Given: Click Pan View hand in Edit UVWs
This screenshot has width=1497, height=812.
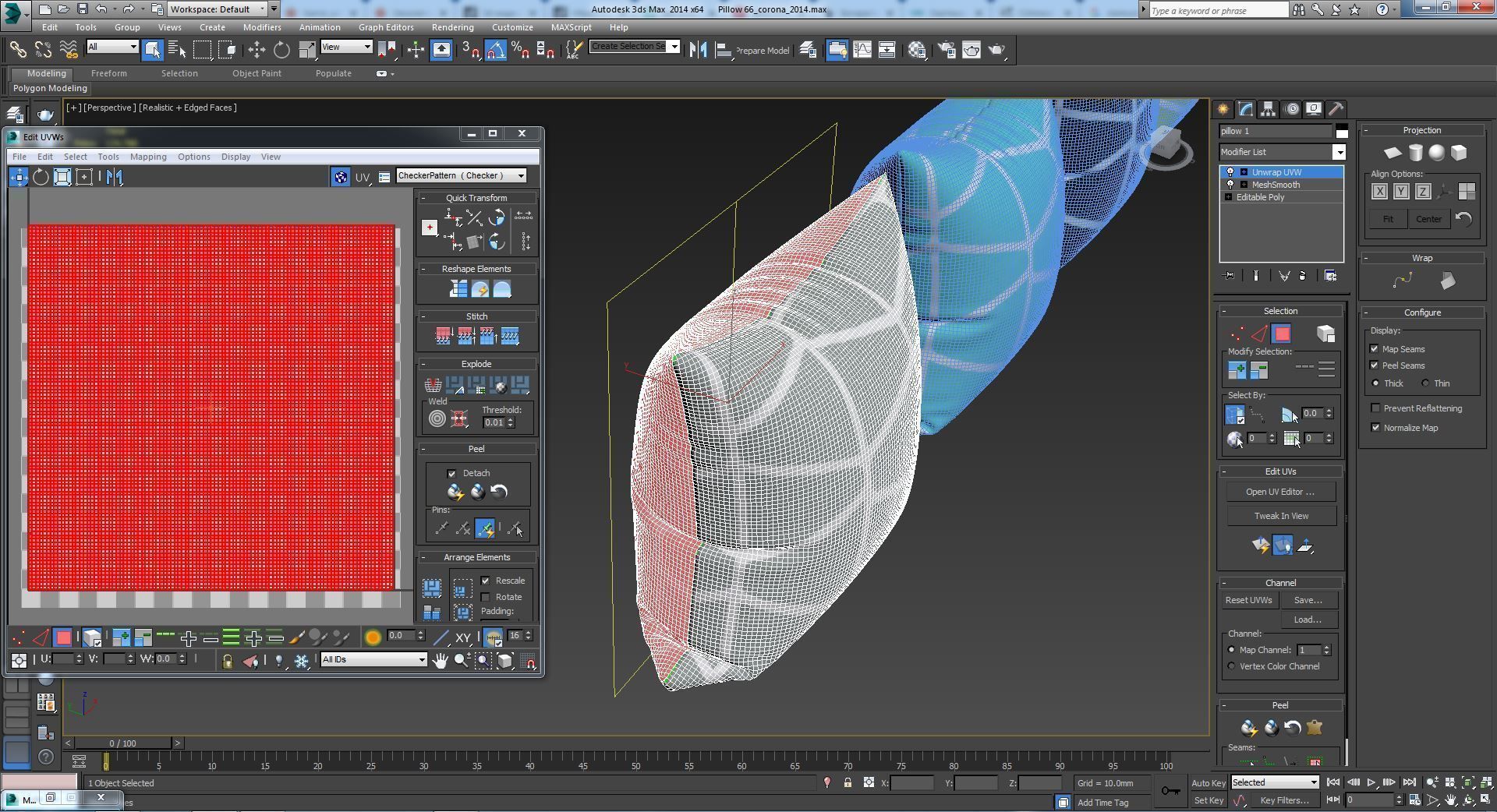Looking at the screenshot, I should click(441, 661).
